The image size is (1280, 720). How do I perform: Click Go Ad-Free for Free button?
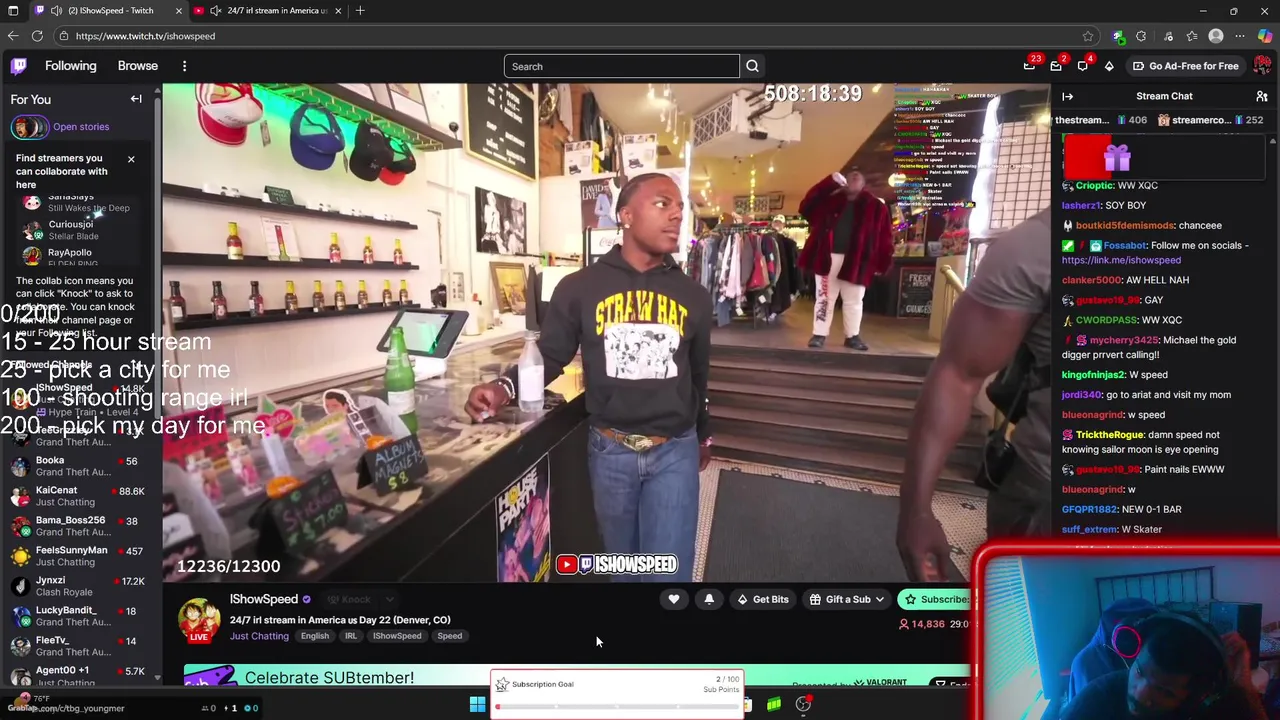coord(1185,66)
